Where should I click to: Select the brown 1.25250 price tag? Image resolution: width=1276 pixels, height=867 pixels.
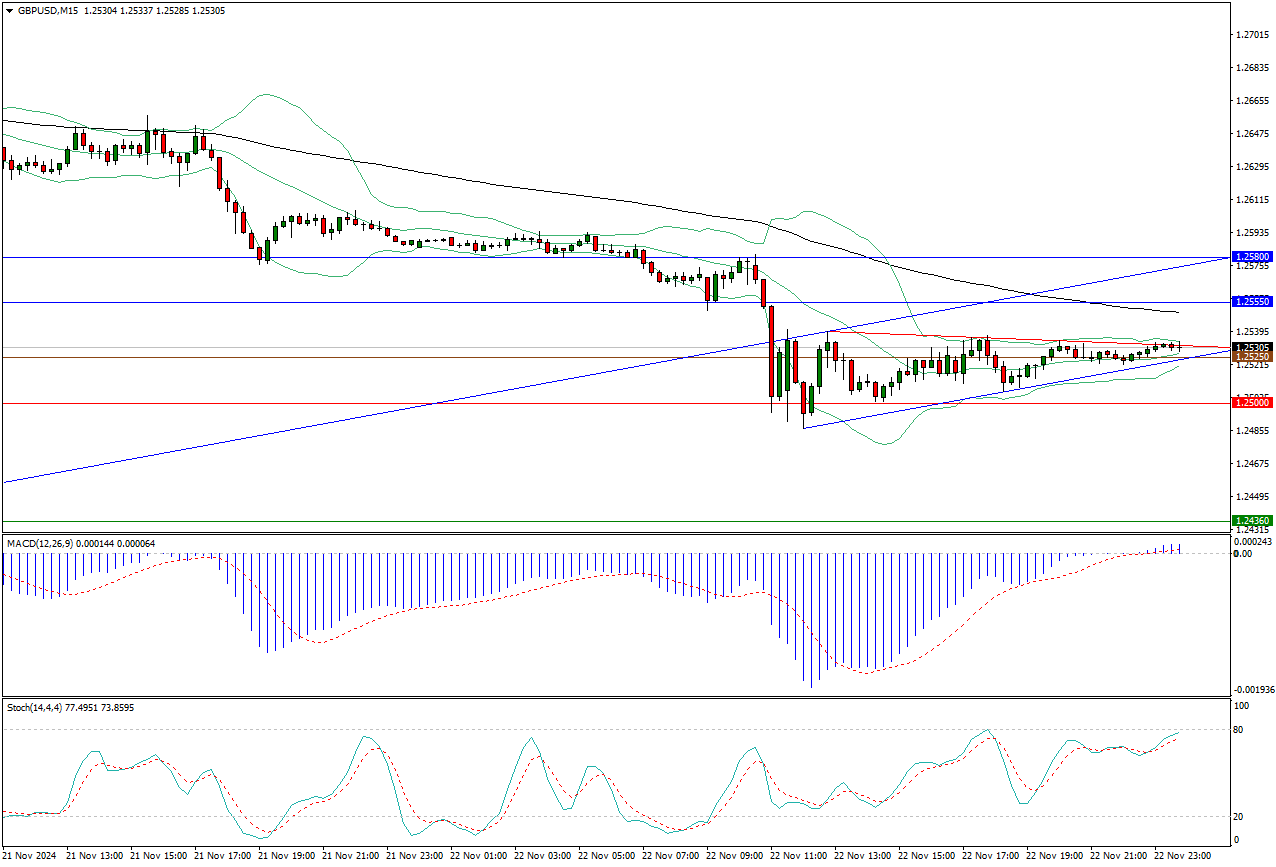coord(1252,357)
